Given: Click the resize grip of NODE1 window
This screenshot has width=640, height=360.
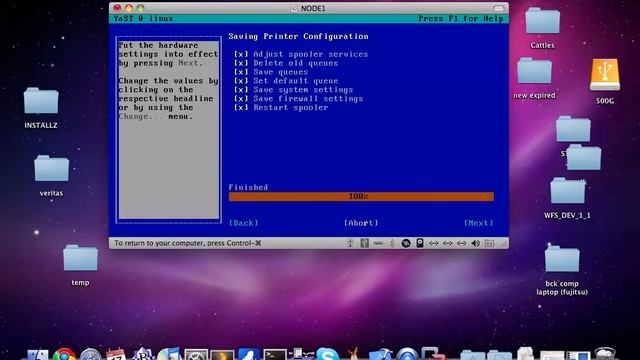Looking at the screenshot, I should coord(504,244).
